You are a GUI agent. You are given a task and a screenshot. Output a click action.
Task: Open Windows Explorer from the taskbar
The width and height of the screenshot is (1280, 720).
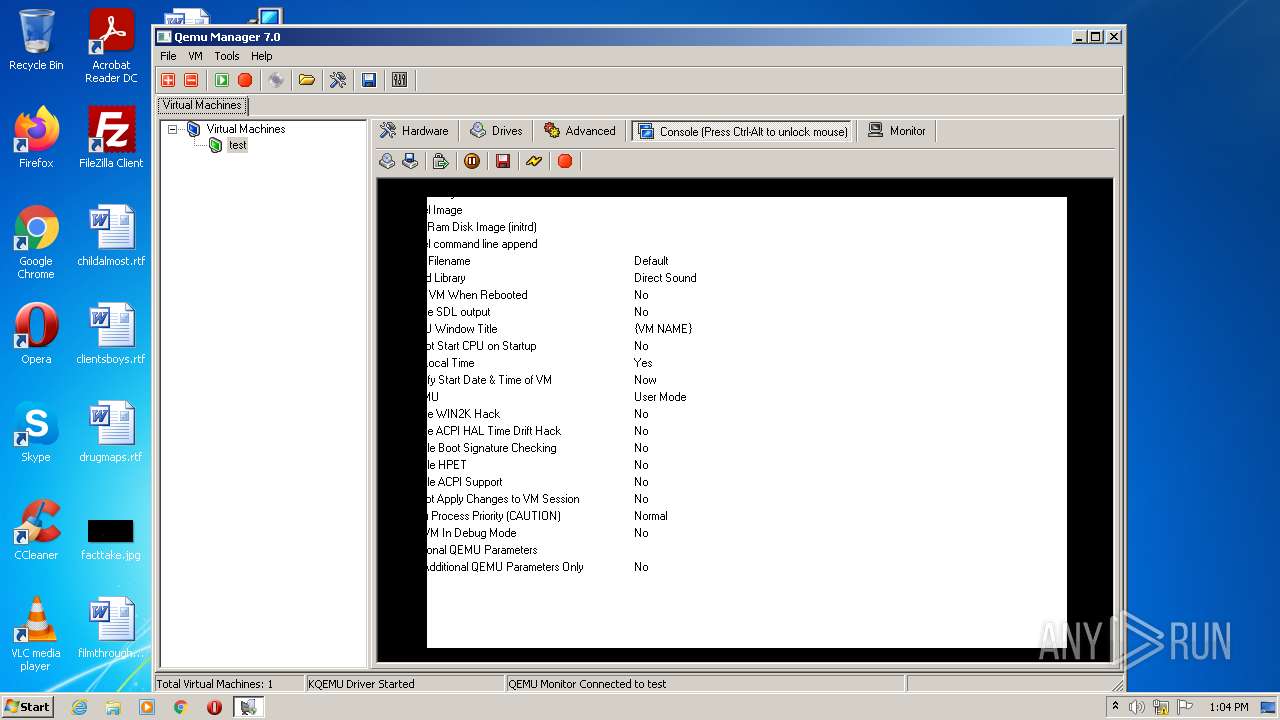point(113,707)
